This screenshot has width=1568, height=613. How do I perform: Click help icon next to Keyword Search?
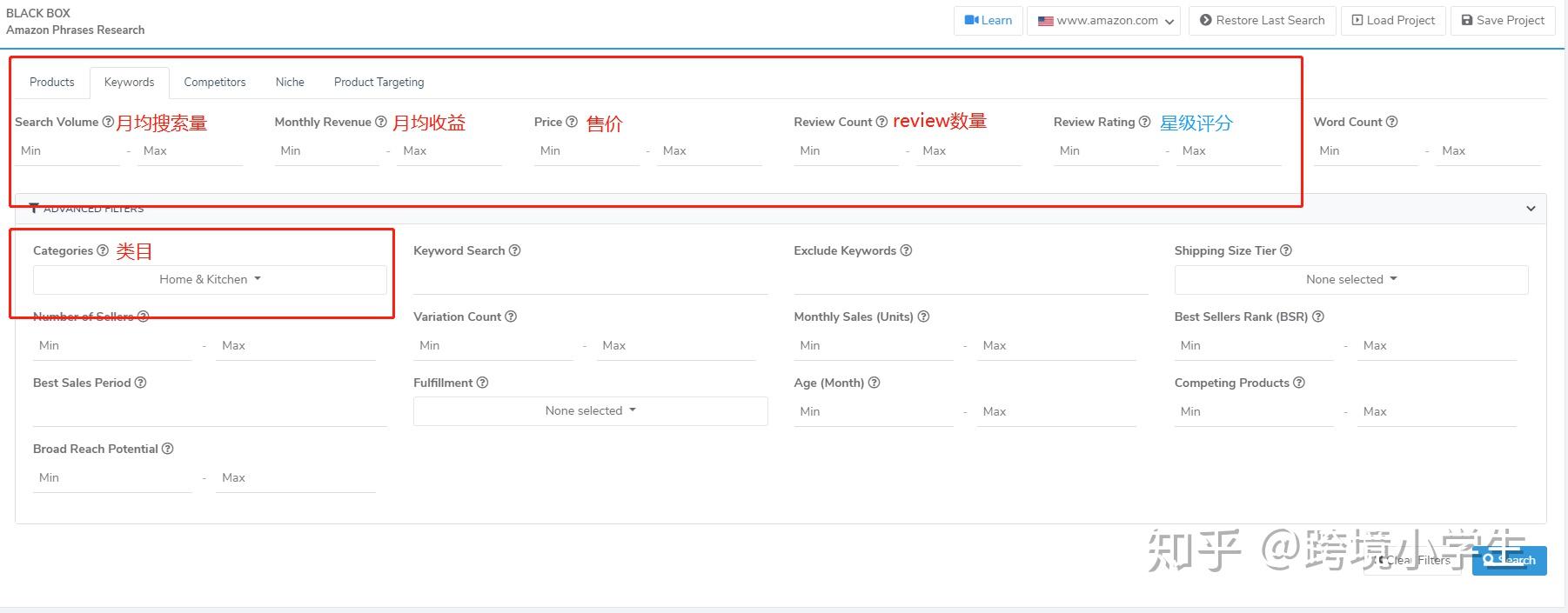514,250
